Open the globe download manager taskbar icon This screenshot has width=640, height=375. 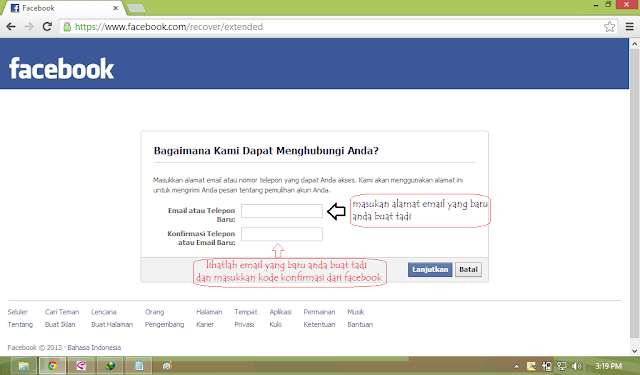tap(109, 366)
